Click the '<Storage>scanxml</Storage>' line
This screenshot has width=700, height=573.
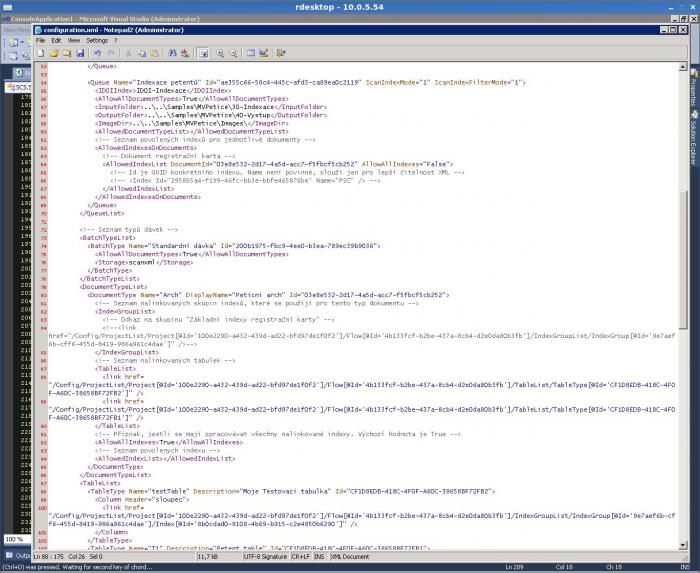[144, 262]
